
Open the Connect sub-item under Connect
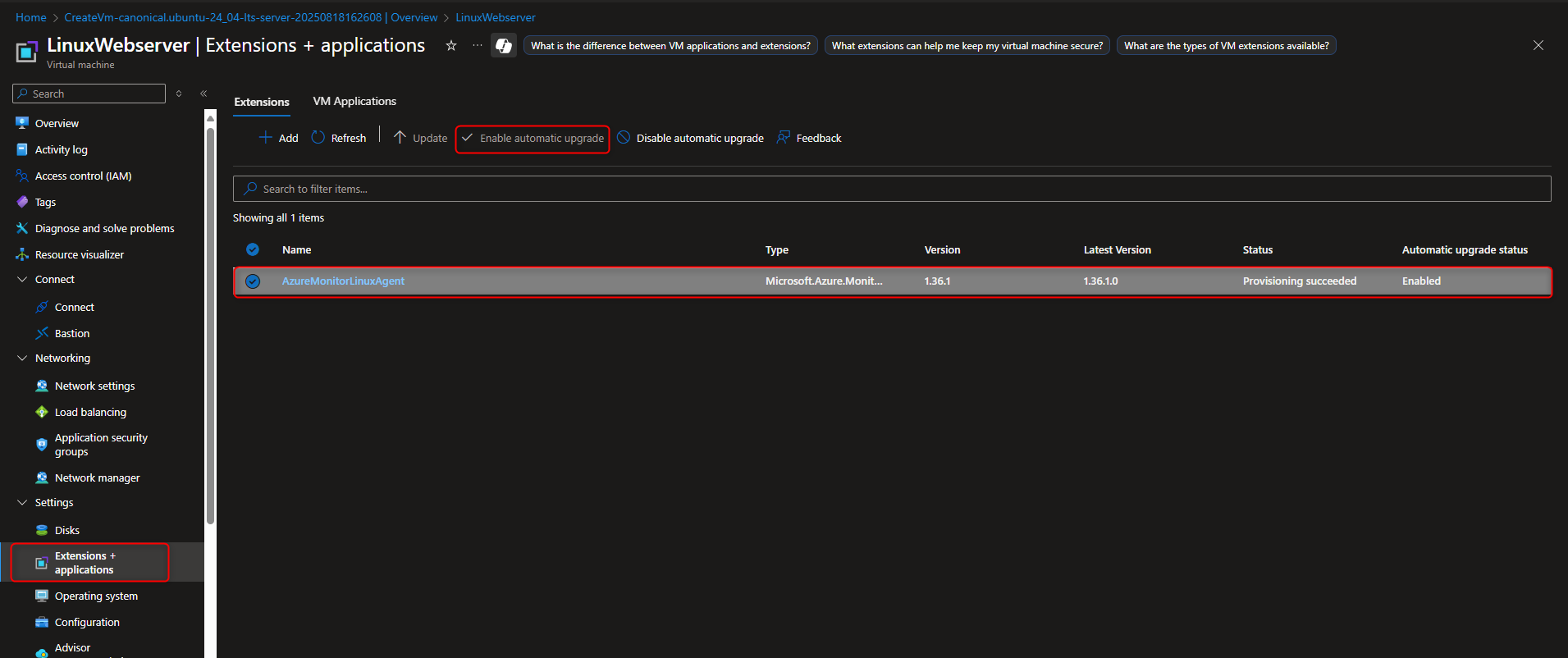pyautogui.click(x=75, y=307)
